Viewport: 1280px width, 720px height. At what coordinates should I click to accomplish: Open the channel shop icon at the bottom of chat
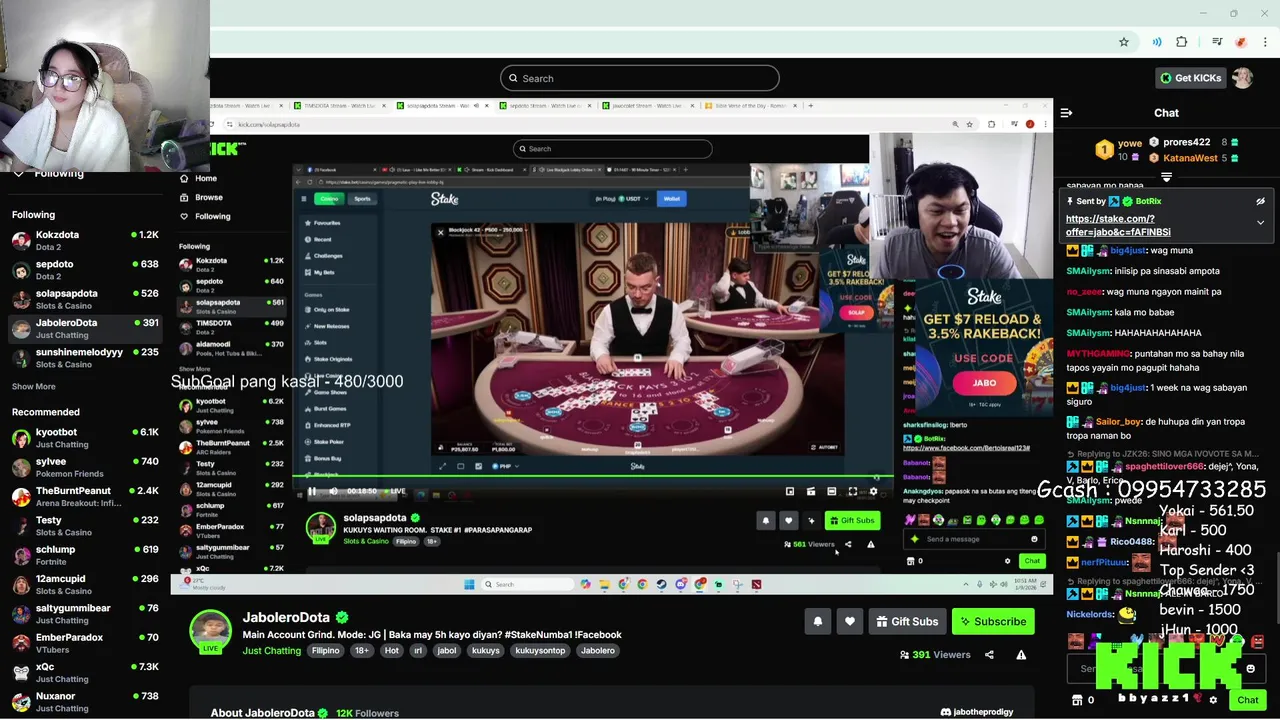click(1077, 700)
